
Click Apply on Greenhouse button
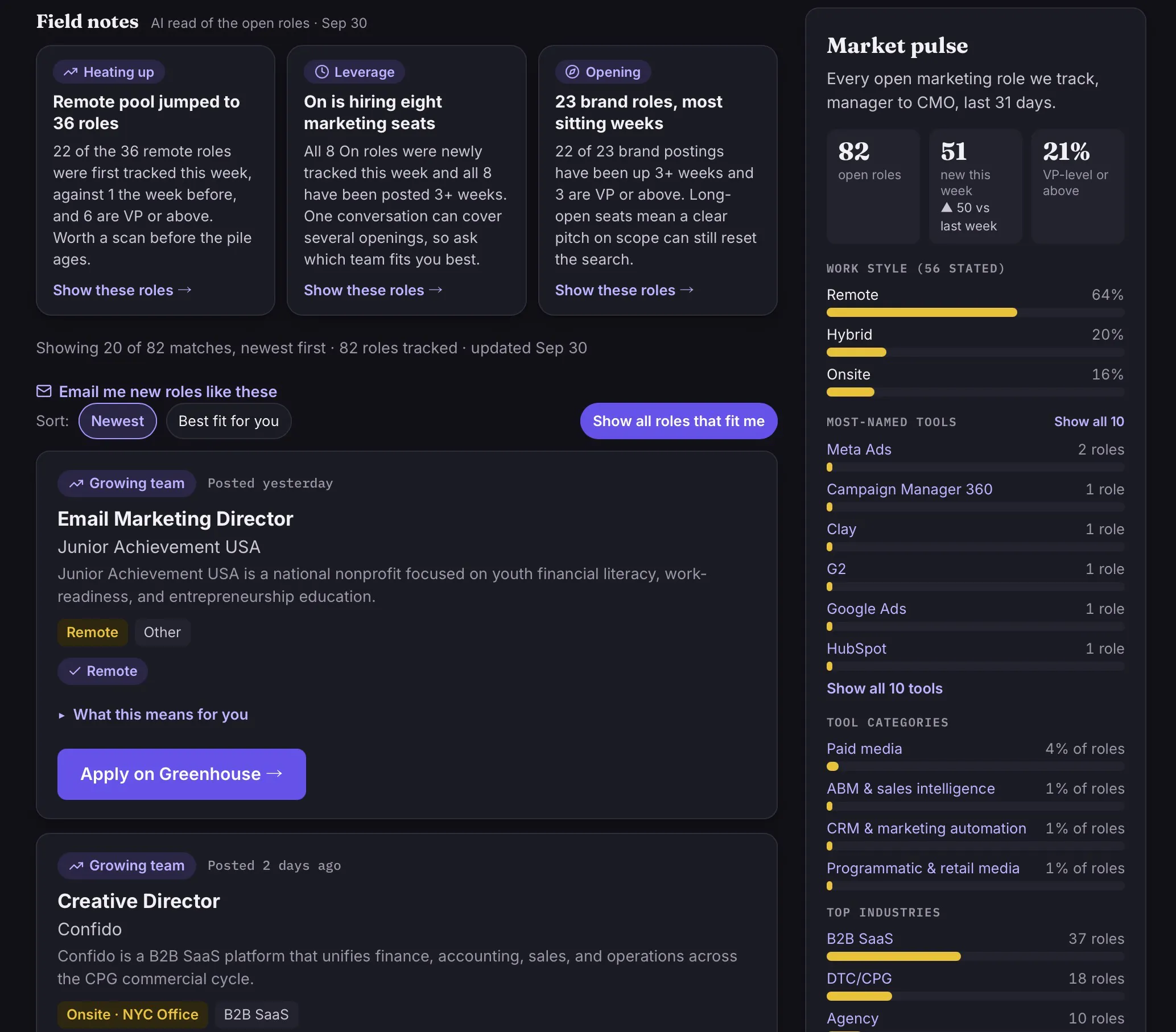pos(181,774)
